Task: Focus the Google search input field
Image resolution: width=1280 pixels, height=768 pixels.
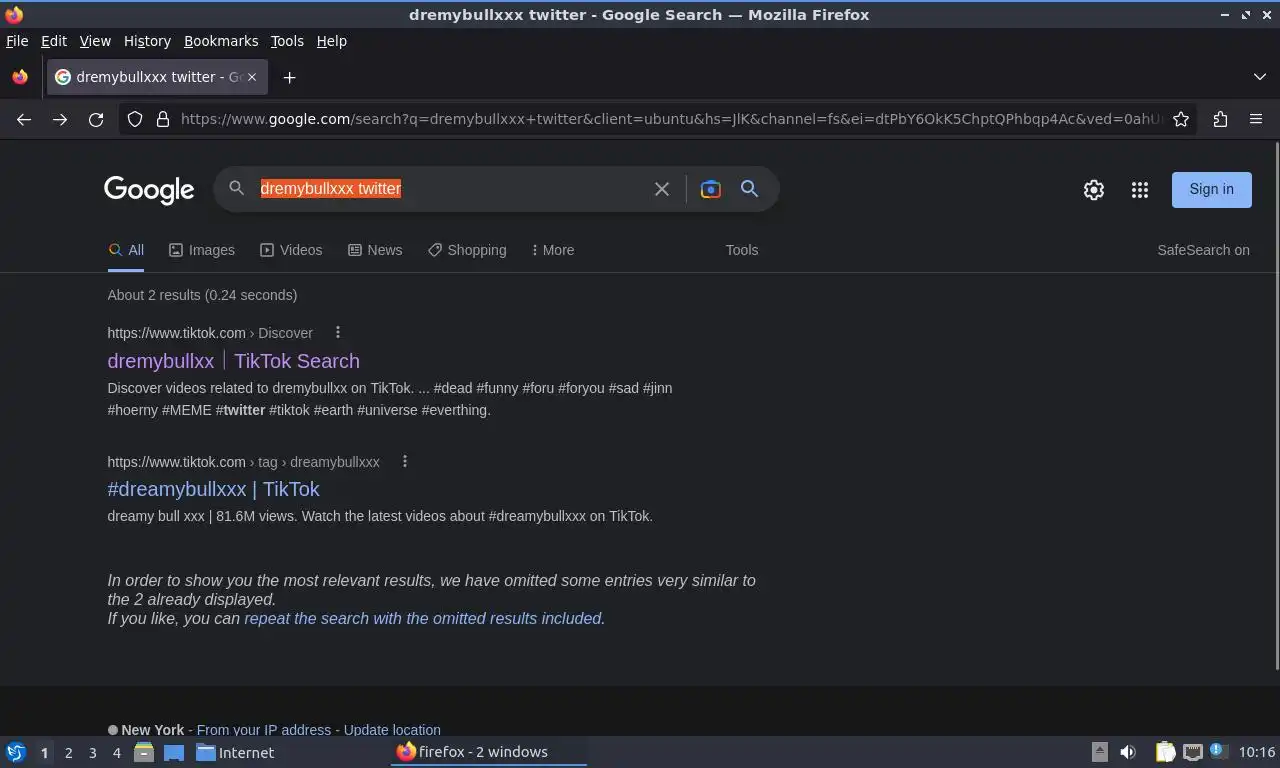Action: (x=450, y=189)
